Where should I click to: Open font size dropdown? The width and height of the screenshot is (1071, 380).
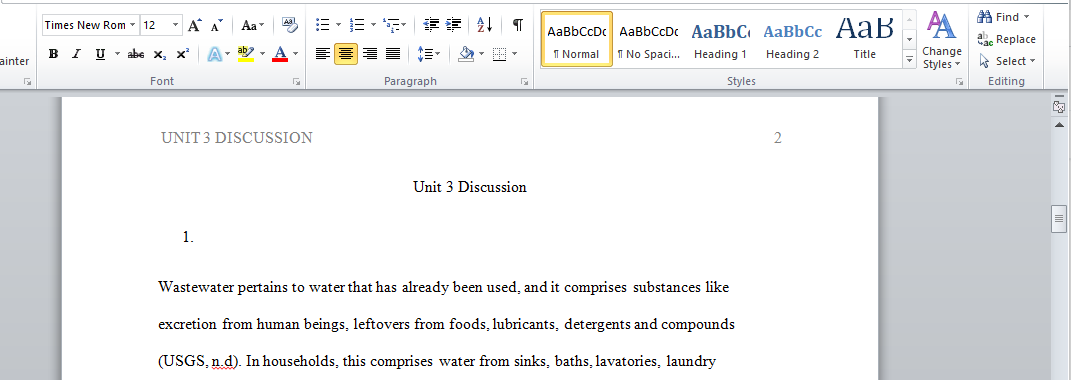tap(176, 25)
